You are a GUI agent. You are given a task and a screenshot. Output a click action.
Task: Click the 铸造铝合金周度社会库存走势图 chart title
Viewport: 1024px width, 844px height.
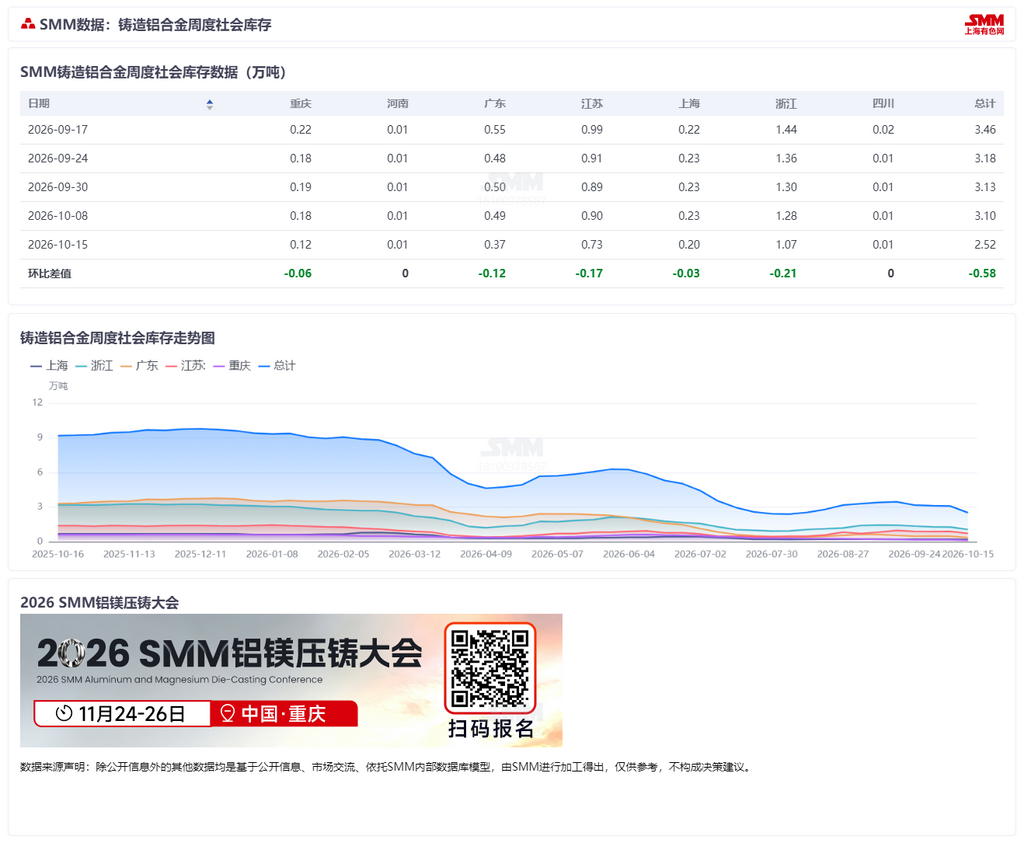[x=118, y=338]
